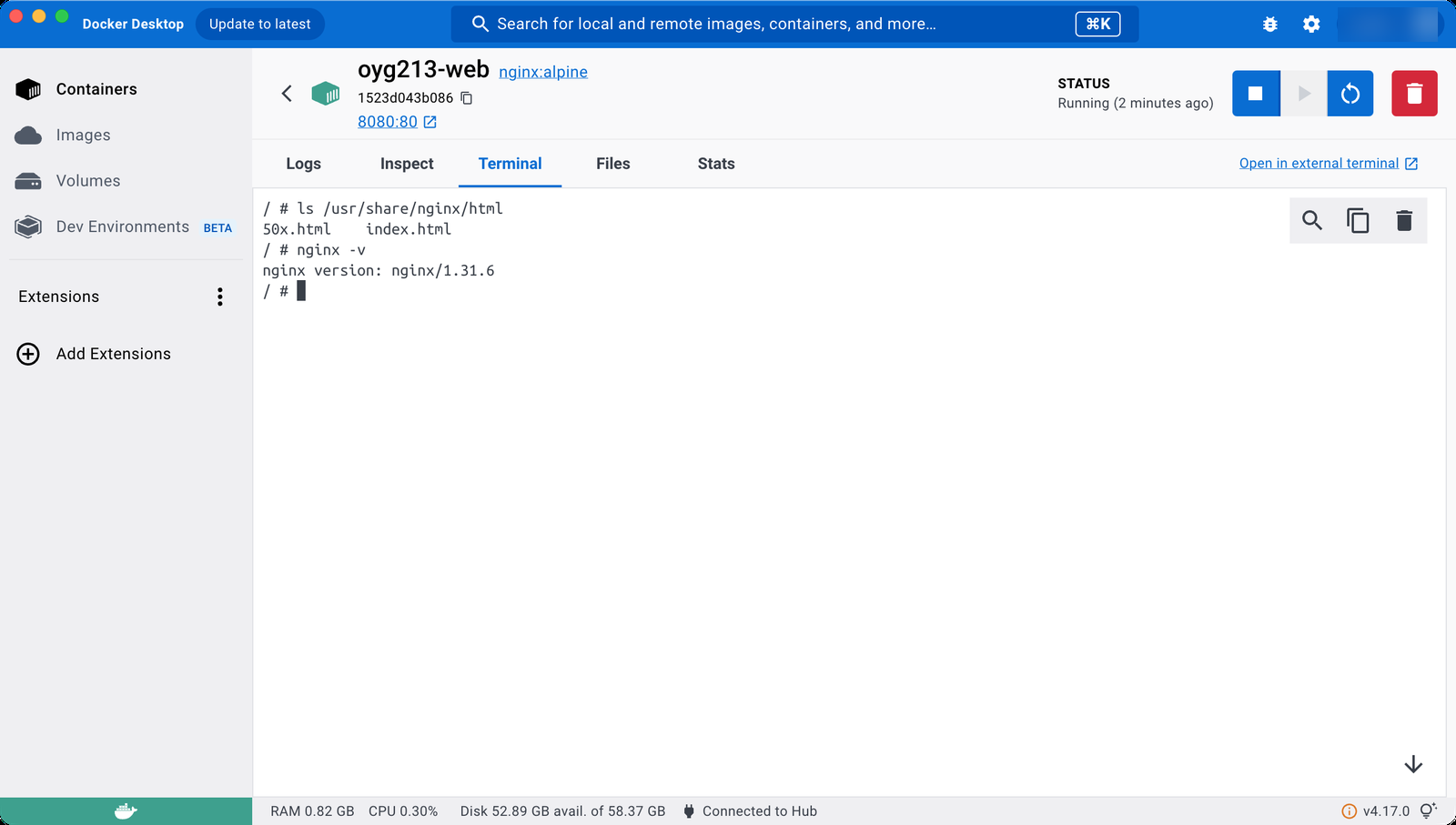Open the nginx:alpine image link

(x=543, y=72)
